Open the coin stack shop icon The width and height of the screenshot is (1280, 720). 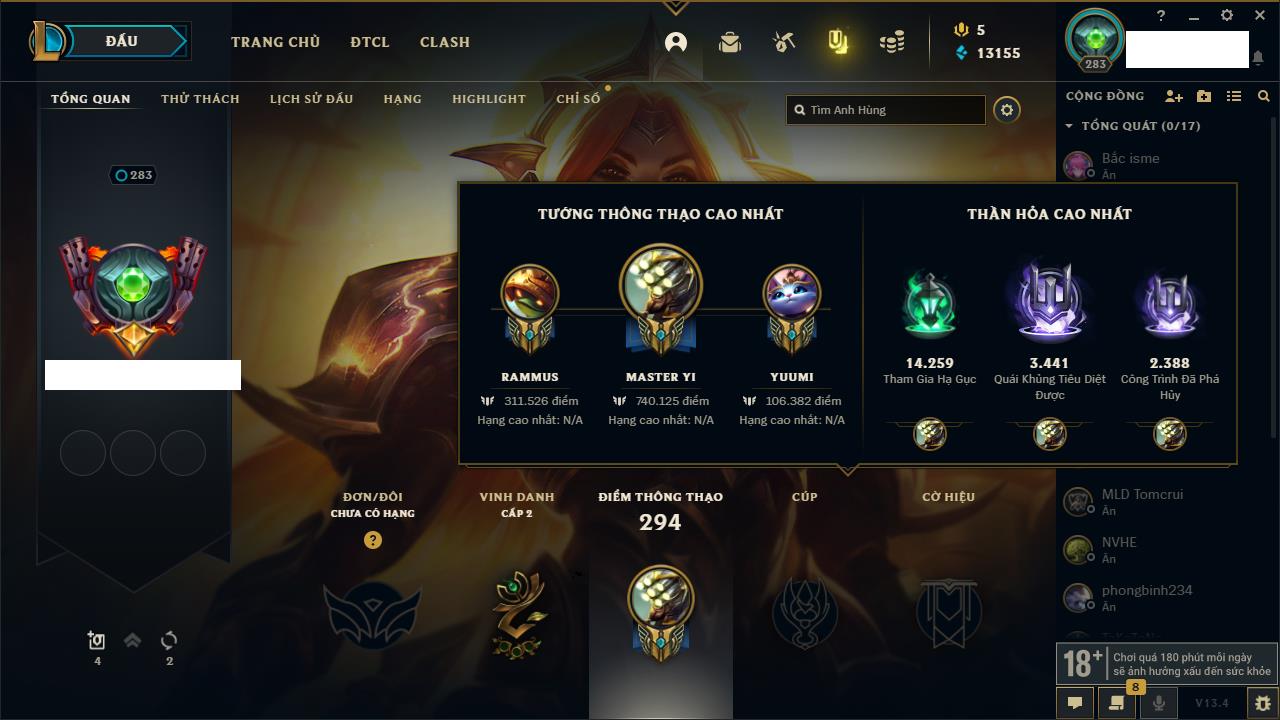892,42
